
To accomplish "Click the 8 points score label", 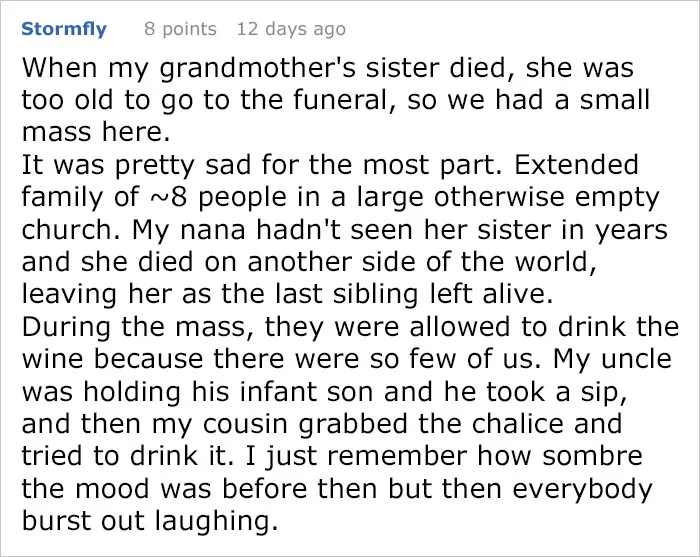I will 180,29.
